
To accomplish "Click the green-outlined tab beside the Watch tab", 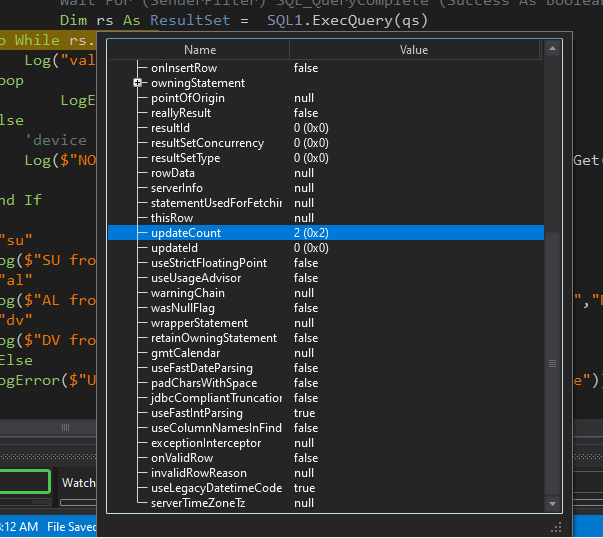I will click(x=25, y=481).
